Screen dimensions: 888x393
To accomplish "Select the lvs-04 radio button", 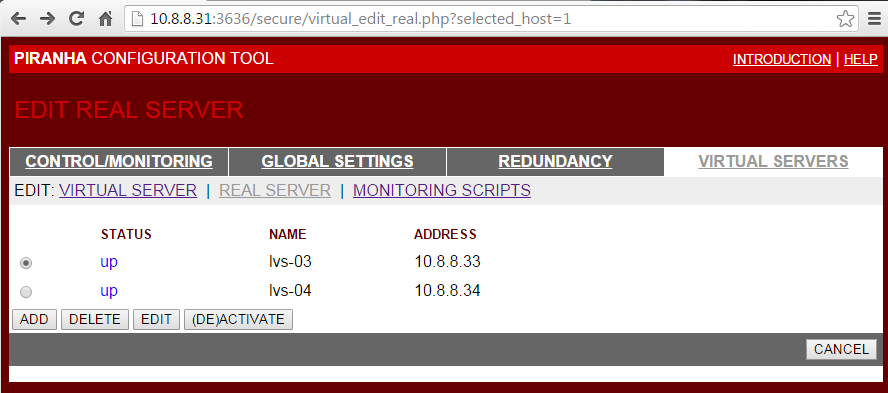I will tap(26, 292).
